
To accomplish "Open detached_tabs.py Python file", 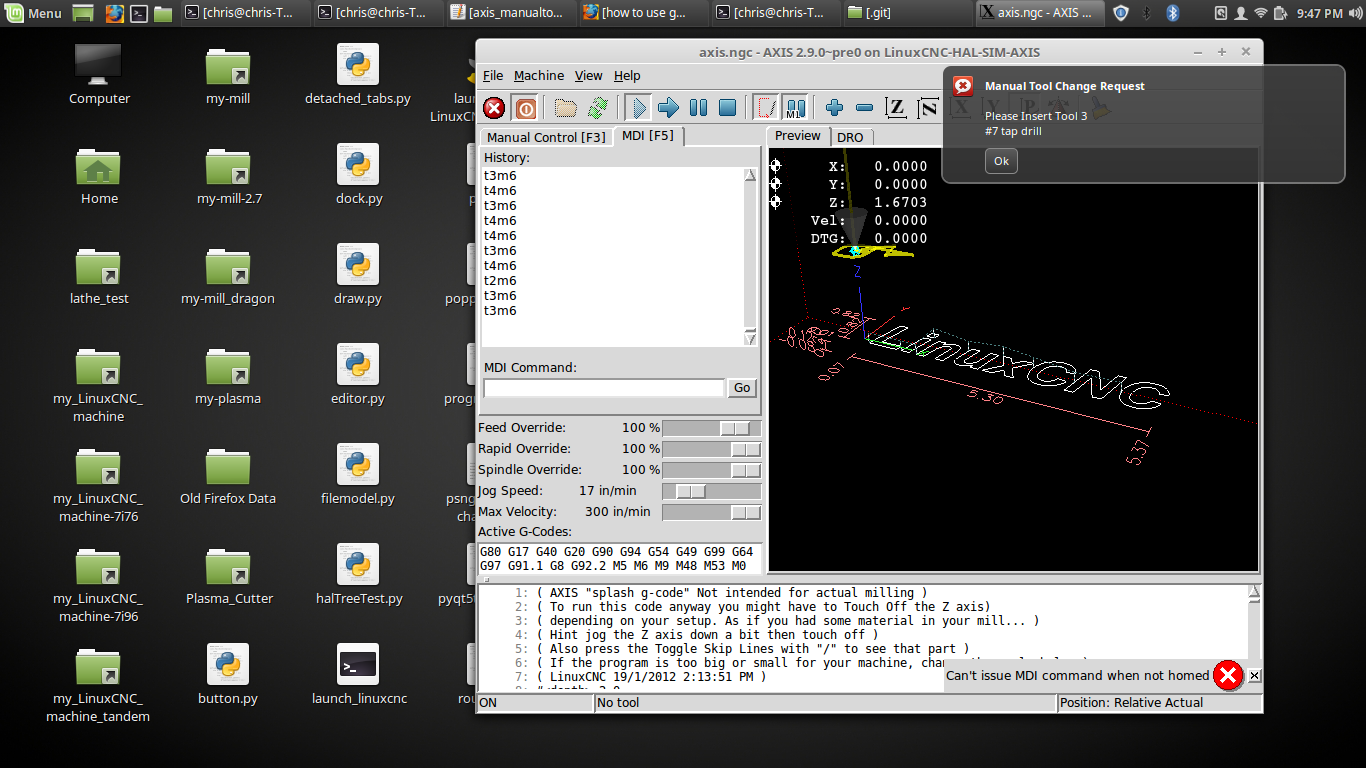I will click(x=358, y=75).
